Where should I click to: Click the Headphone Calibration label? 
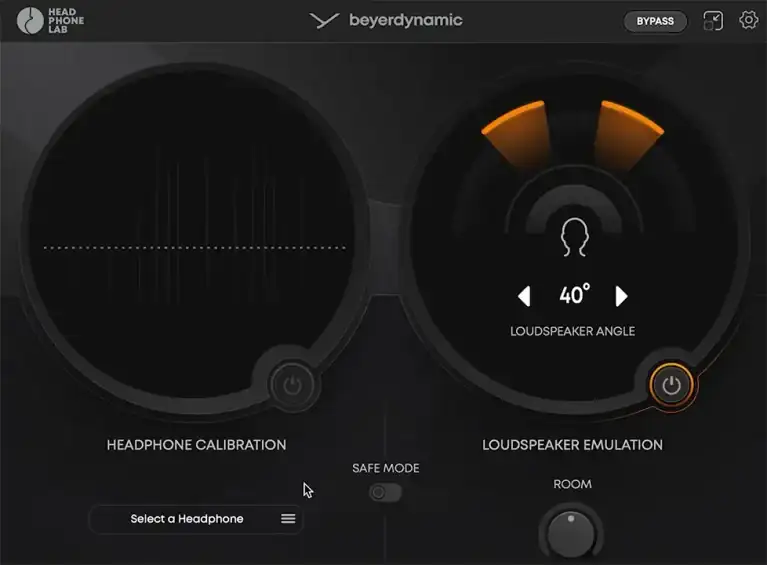[x=197, y=445]
